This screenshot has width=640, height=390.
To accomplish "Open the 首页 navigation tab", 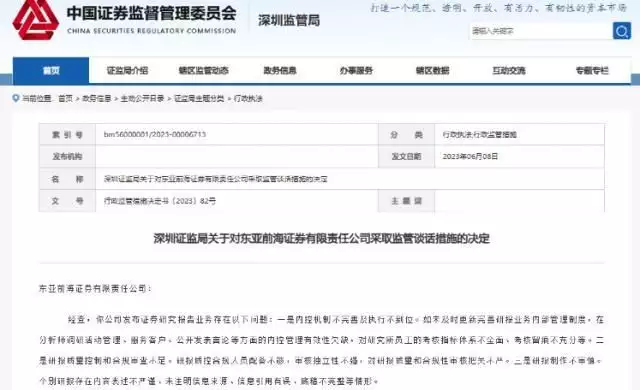I will point(51,71).
